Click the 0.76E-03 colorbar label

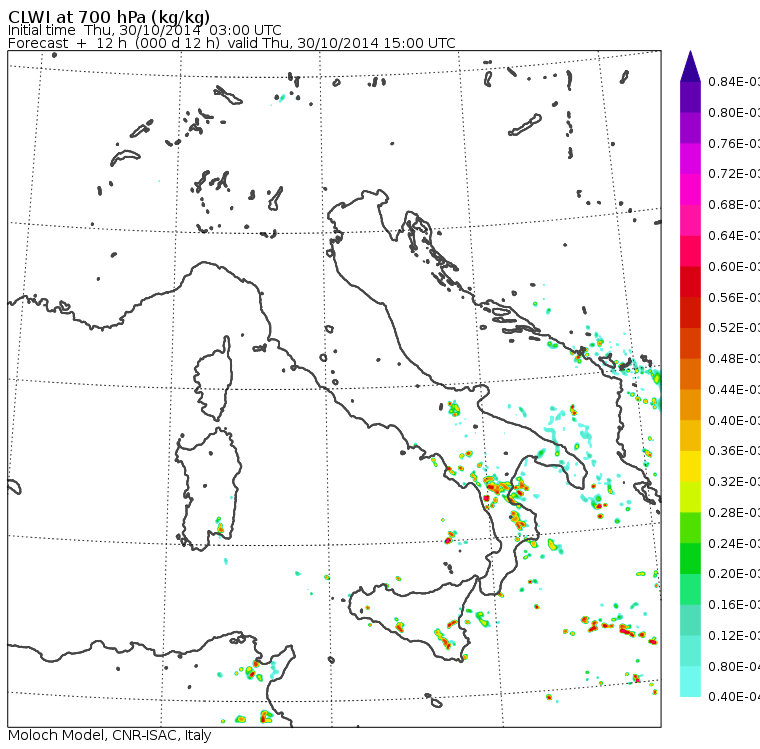tap(734, 143)
